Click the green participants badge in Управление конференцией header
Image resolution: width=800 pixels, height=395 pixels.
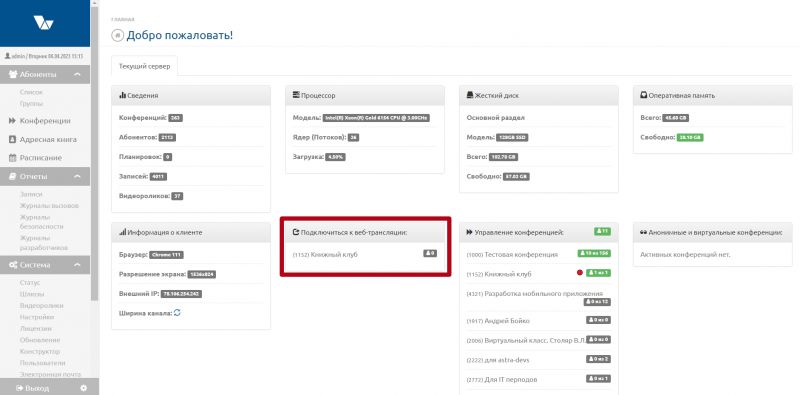(x=602, y=232)
